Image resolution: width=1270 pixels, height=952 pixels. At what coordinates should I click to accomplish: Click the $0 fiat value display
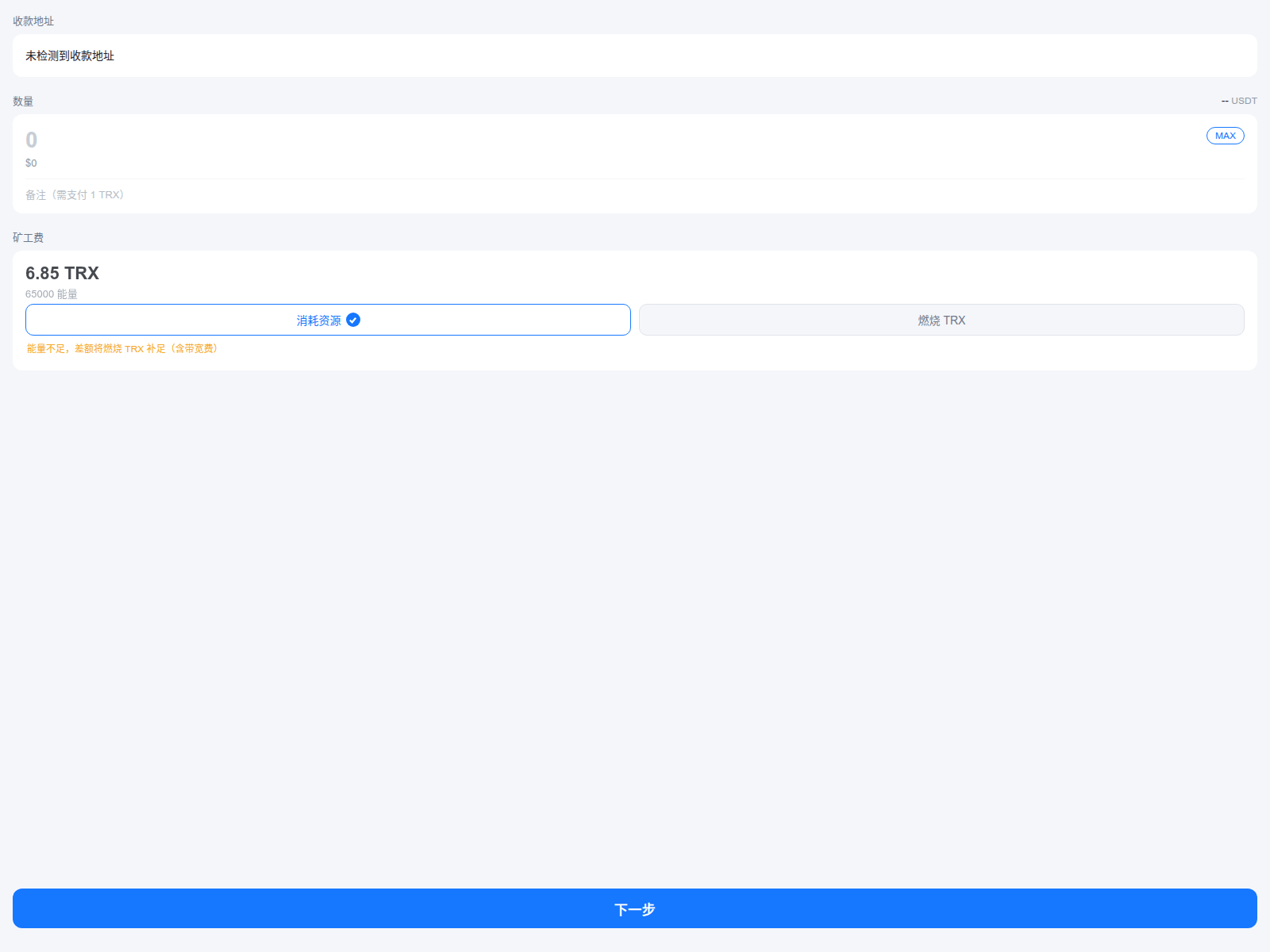coord(32,163)
